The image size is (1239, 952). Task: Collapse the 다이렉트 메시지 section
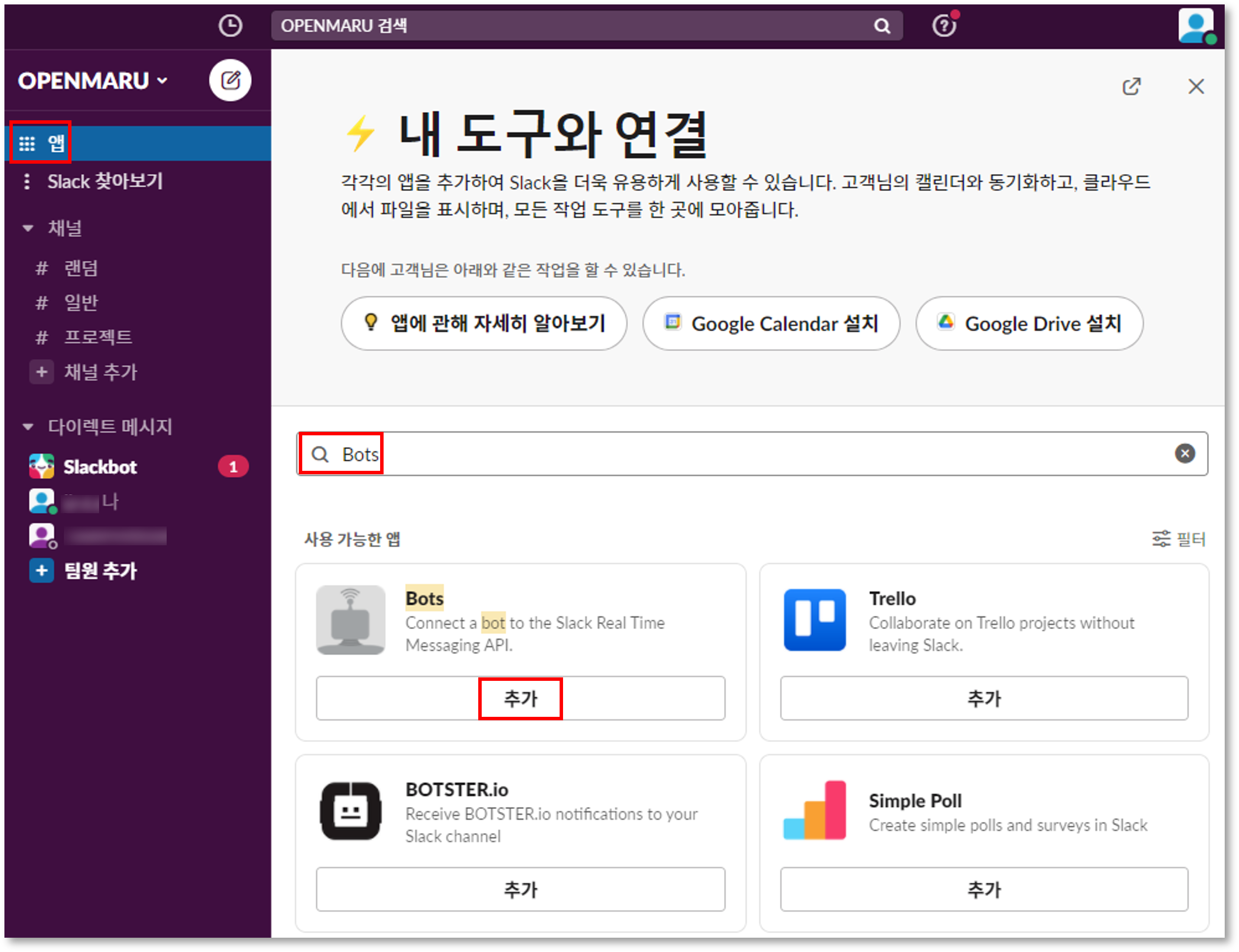tap(28, 427)
